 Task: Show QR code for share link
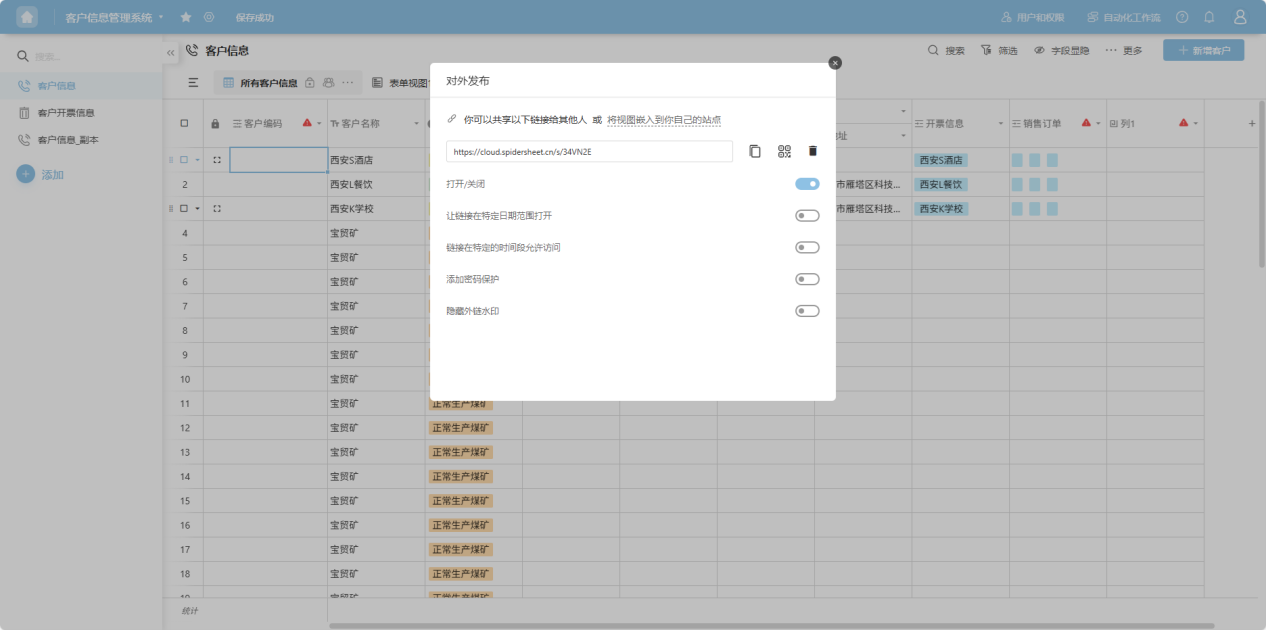(784, 151)
